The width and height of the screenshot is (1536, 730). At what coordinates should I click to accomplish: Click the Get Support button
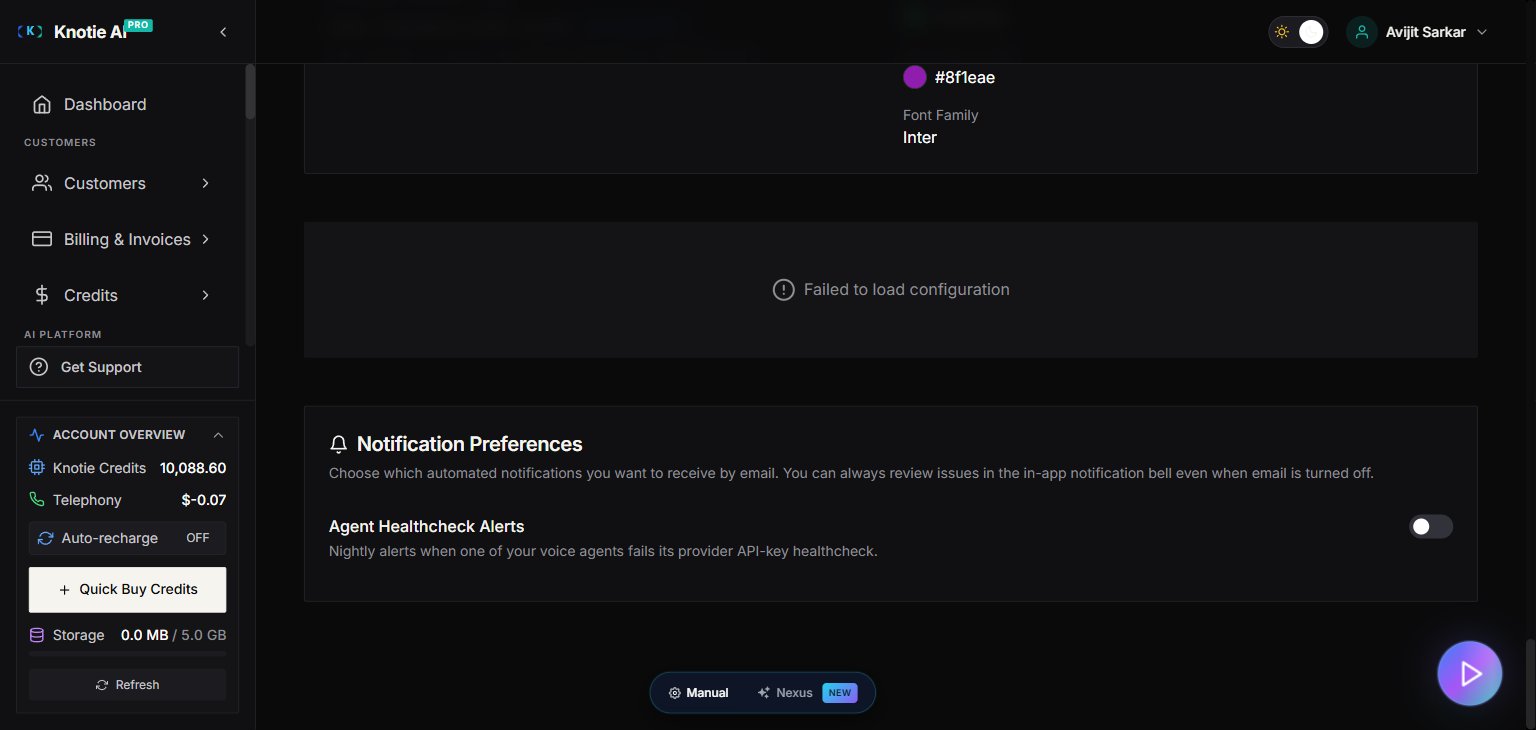(x=127, y=367)
